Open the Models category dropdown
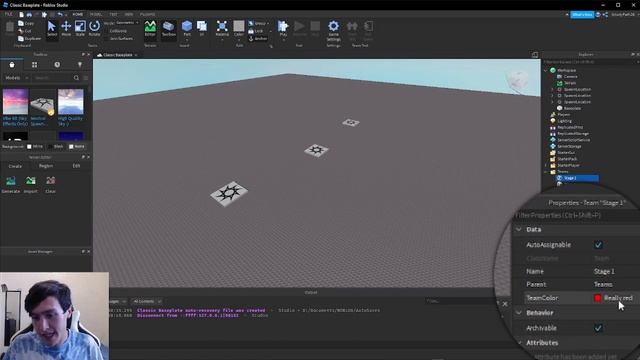The height and width of the screenshot is (360, 640). [16, 78]
